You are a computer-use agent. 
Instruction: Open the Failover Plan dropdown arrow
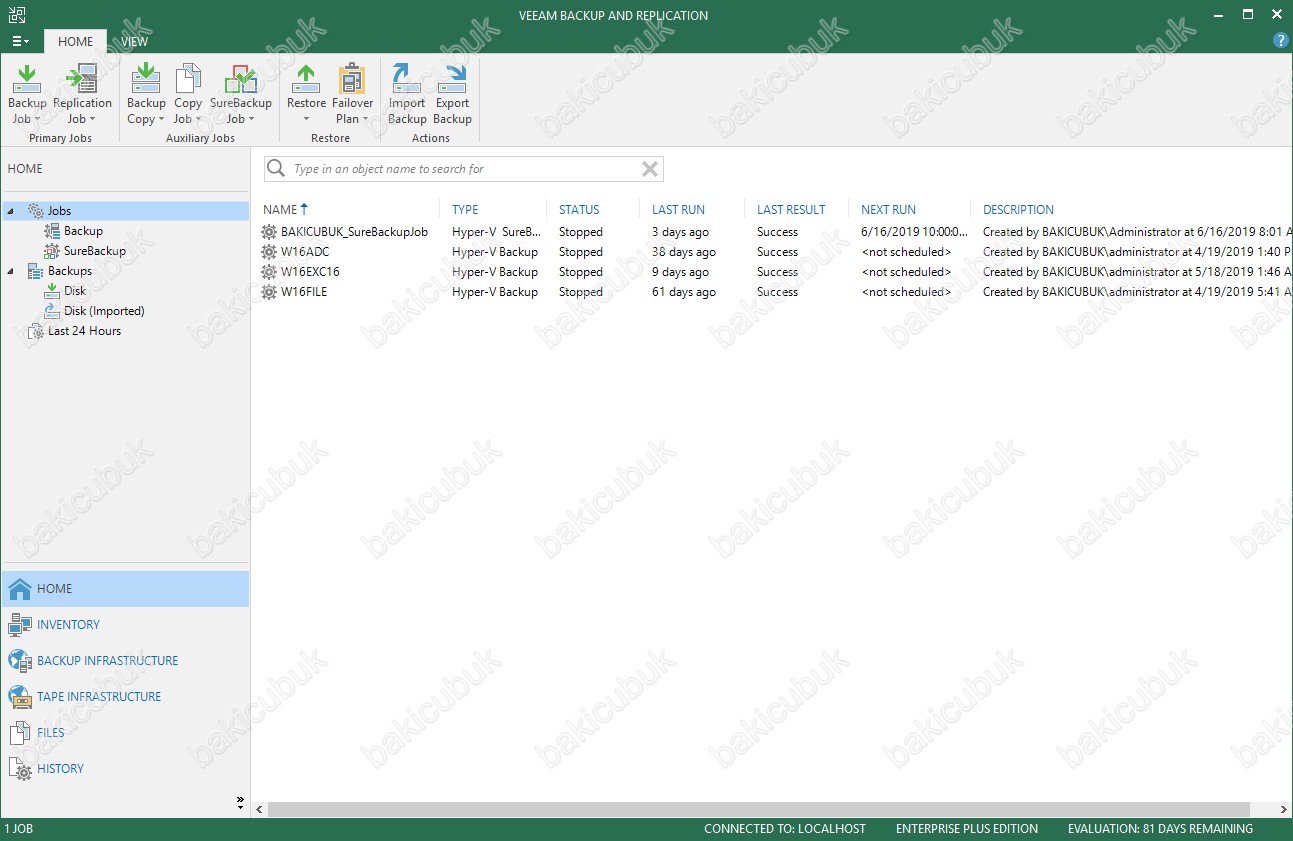pos(365,120)
